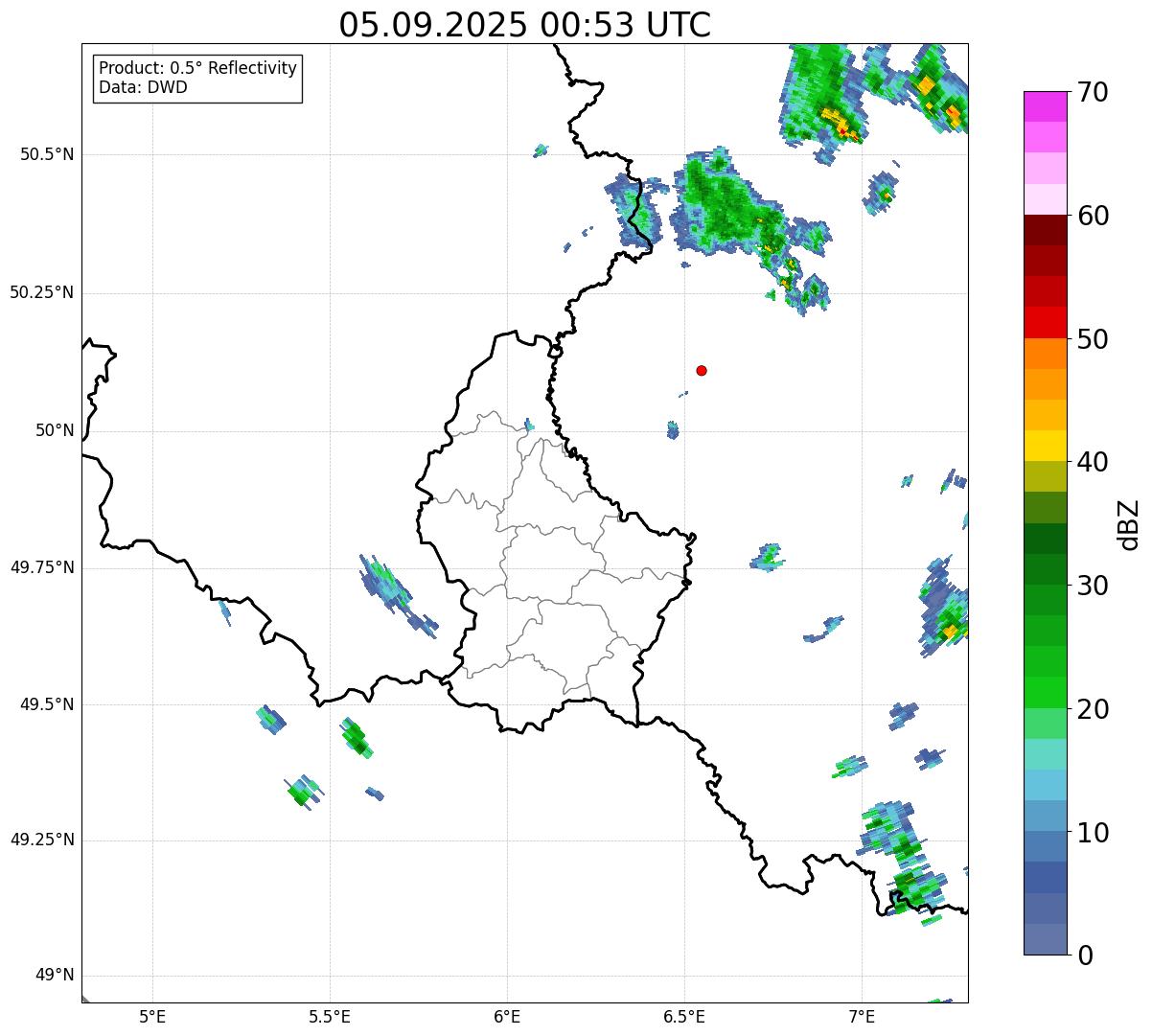Click the 49°N latitude axis label
Viewport: 1152px width, 1036px height.
tap(54, 976)
